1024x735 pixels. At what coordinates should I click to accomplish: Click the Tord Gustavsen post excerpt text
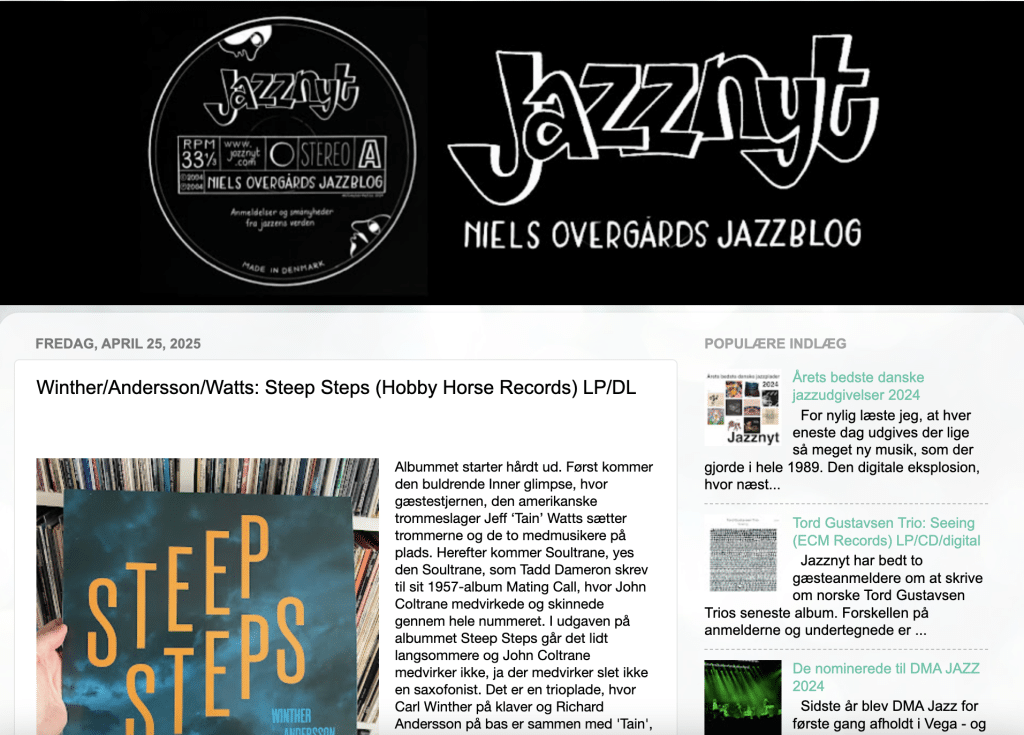click(x=844, y=595)
